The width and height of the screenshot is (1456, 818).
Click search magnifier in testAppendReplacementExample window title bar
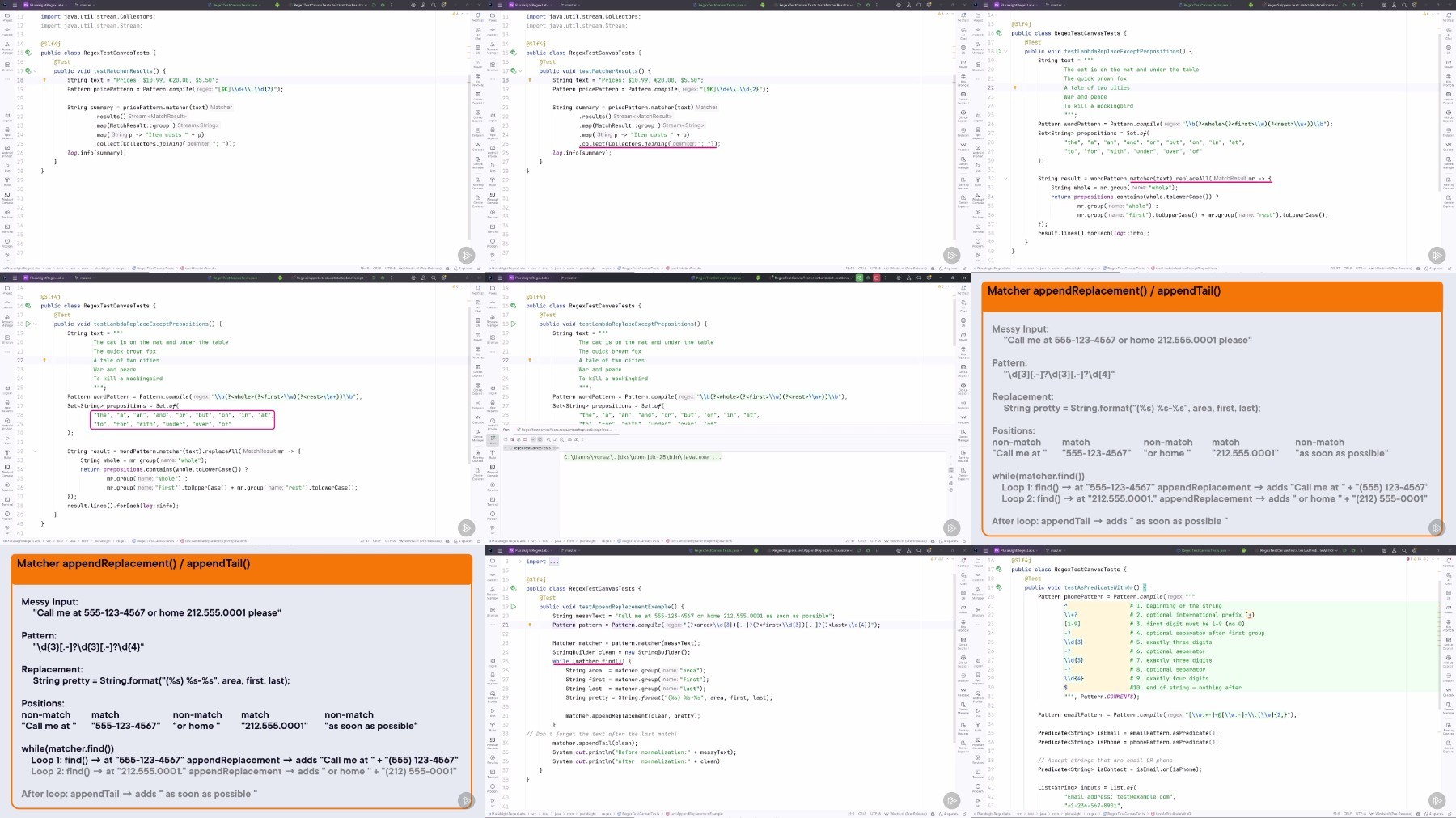pos(919,550)
